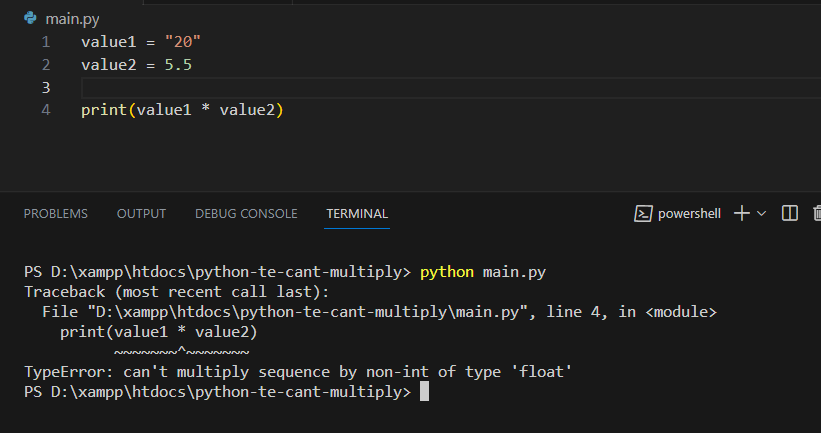Click the string "20" on line 1
The height and width of the screenshot is (433, 821).
pyautogui.click(x=183, y=42)
